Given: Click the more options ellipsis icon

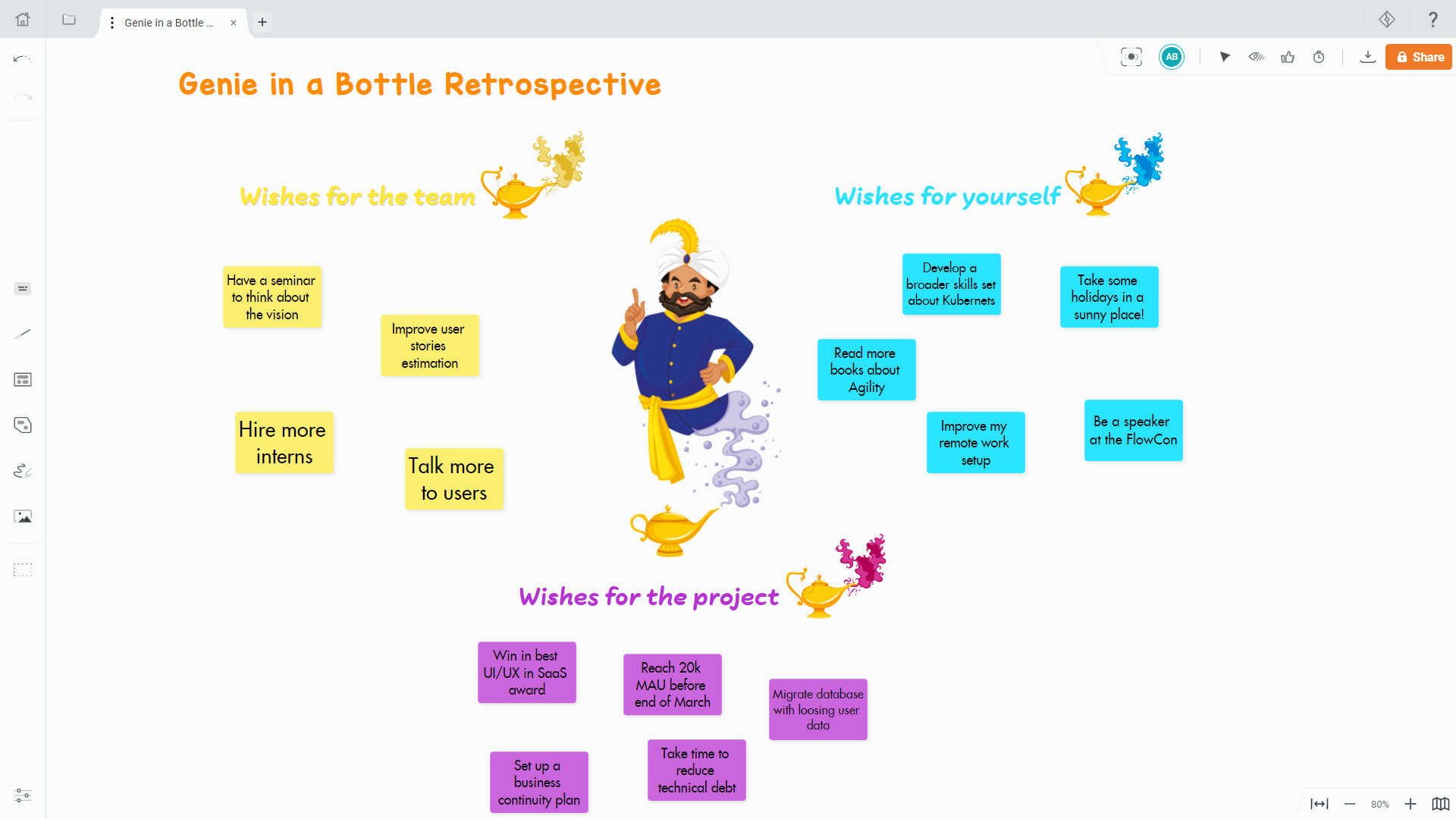Looking at the screenshot, I should coord(112,22).
